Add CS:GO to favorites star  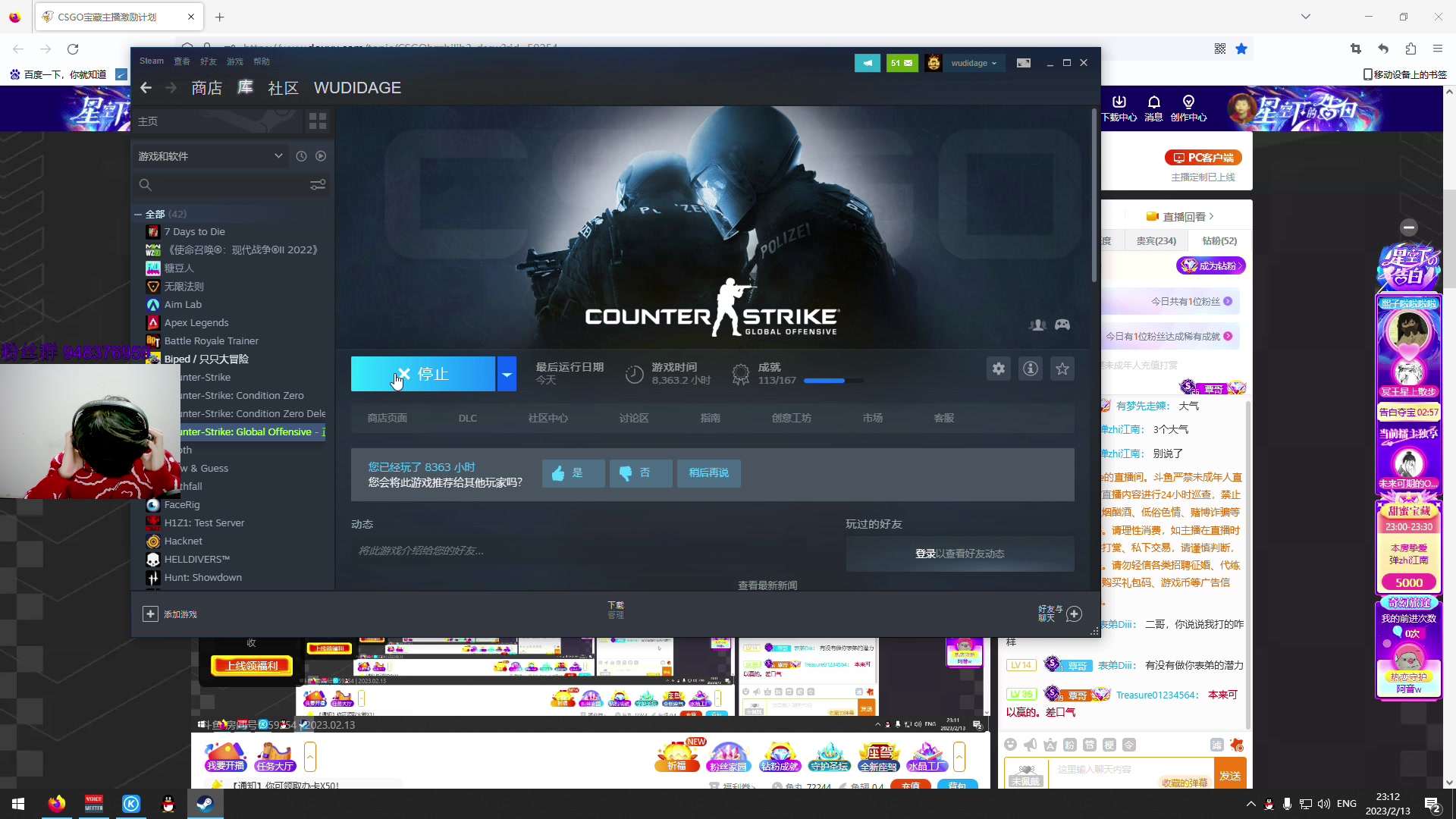click(x=1062, y=369)
